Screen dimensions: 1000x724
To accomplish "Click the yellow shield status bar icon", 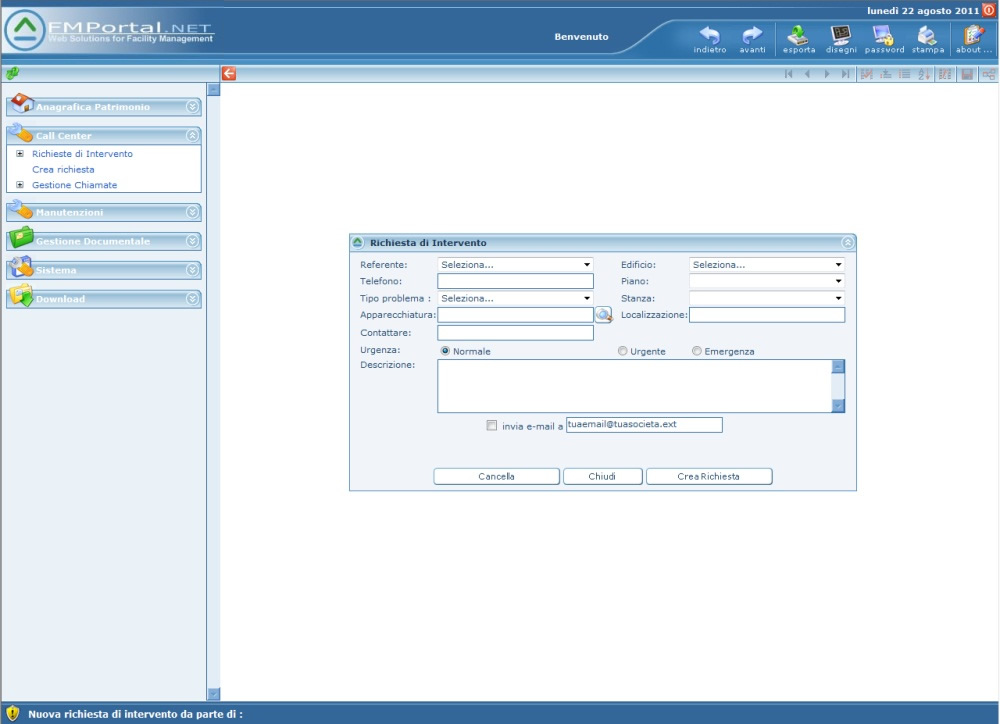I will point(13,713).
